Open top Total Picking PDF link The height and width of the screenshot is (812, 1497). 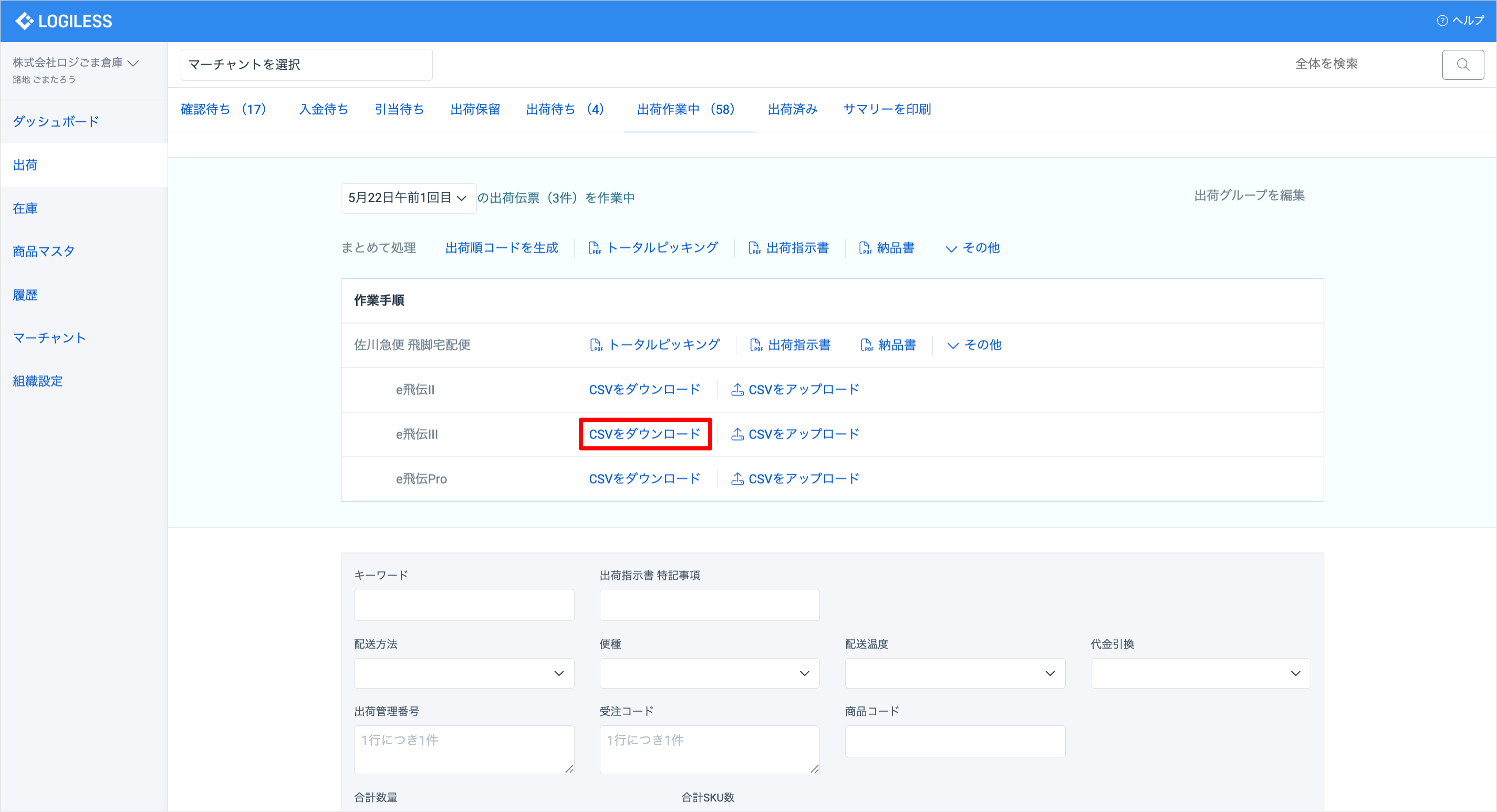(653, 247)
